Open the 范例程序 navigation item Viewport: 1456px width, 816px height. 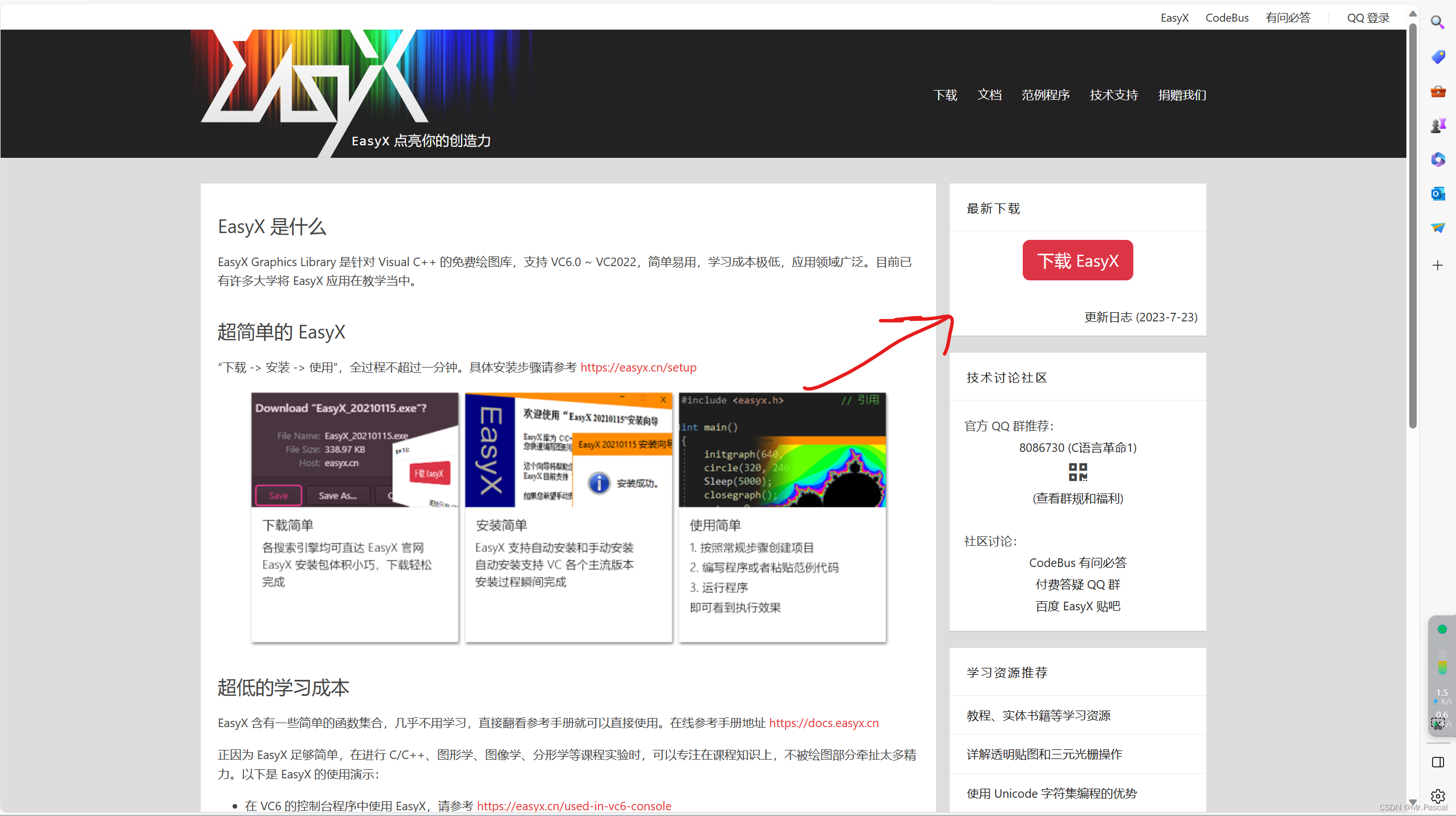(x=1046, y=95)
